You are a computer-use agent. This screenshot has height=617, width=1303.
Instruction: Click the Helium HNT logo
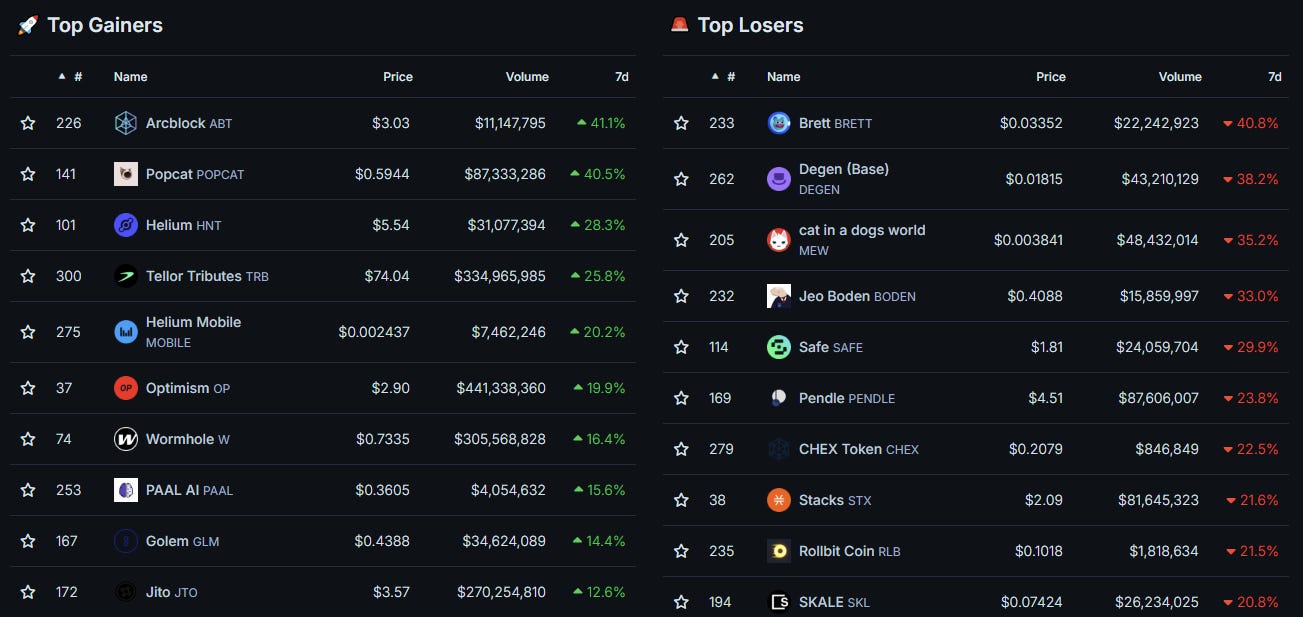125,224
